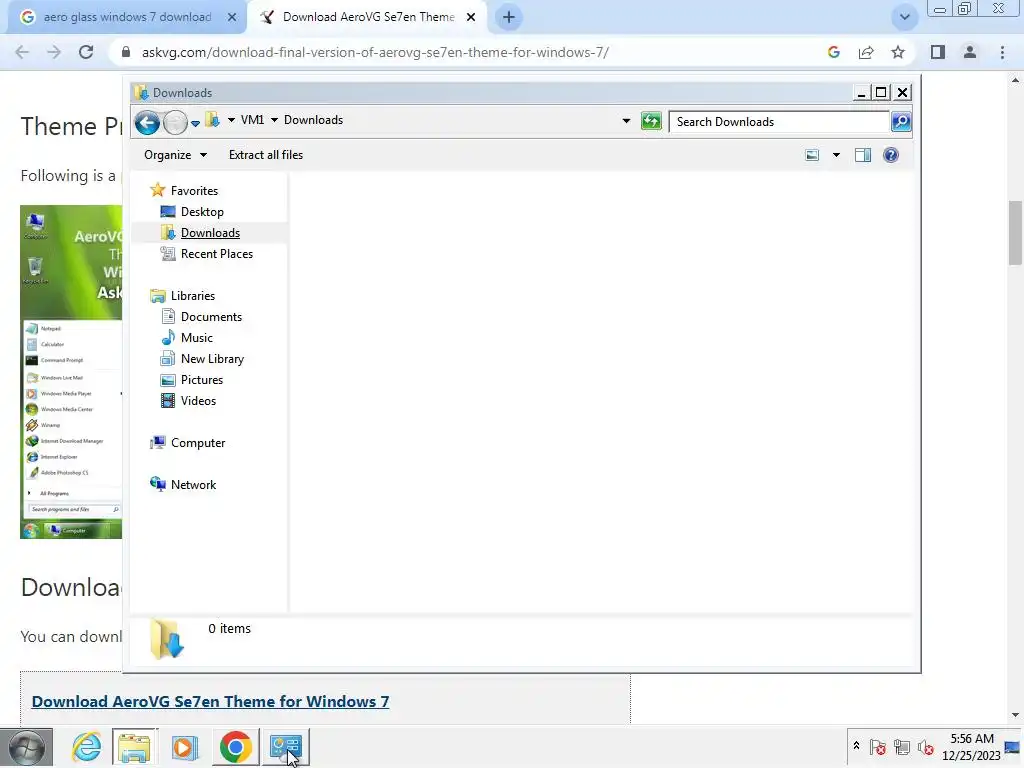
Task: Click breadcrumb folder icon in address bar
Action: click(x=212, y=120)
